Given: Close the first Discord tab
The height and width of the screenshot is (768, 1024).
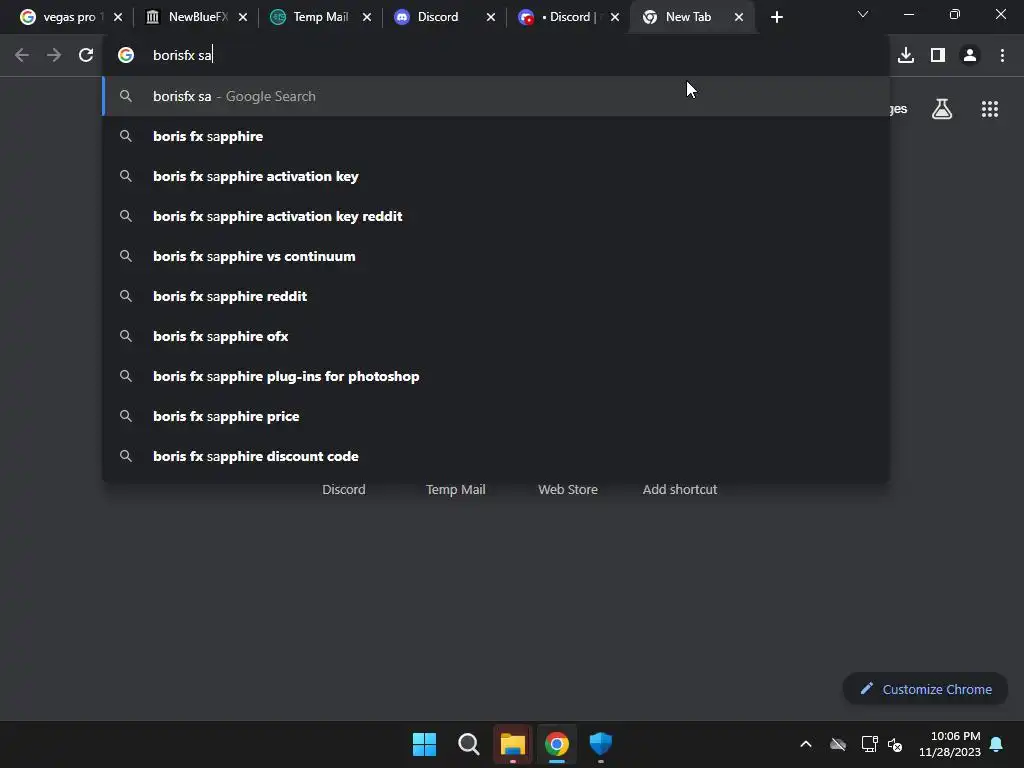Looking at the screenshot, I should pyautogui.click(x=491, y=17).
